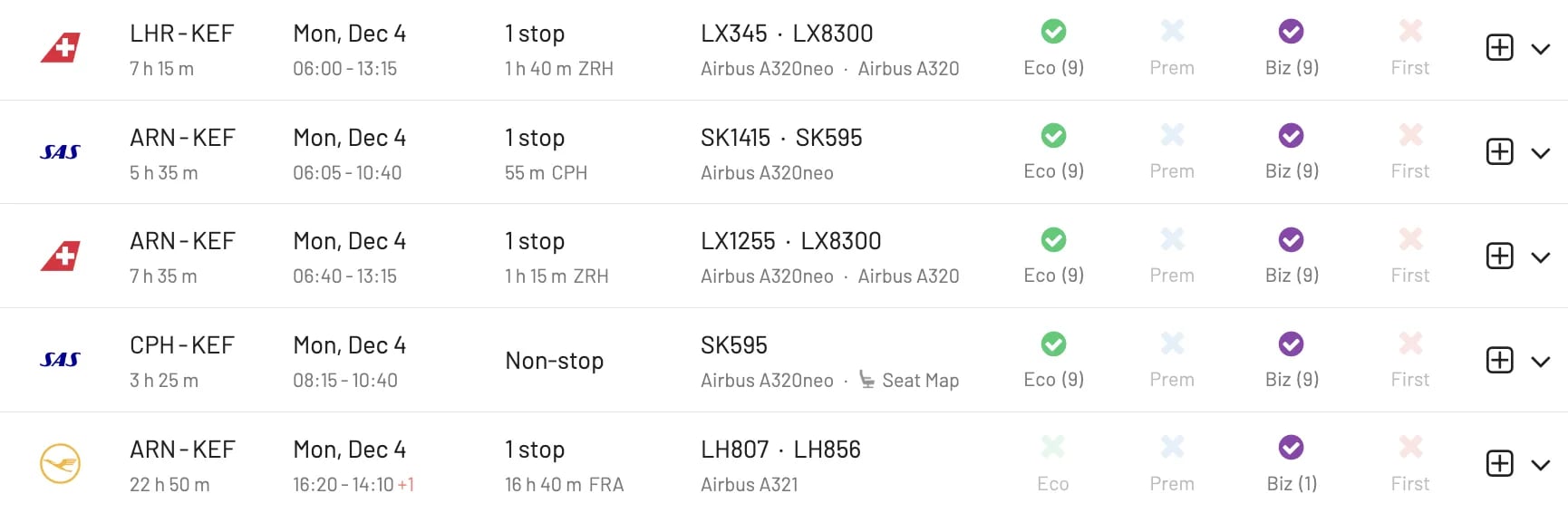
Task: Expand LX345 LHR-KEF flight details chevron
Action: [1541, 49]
